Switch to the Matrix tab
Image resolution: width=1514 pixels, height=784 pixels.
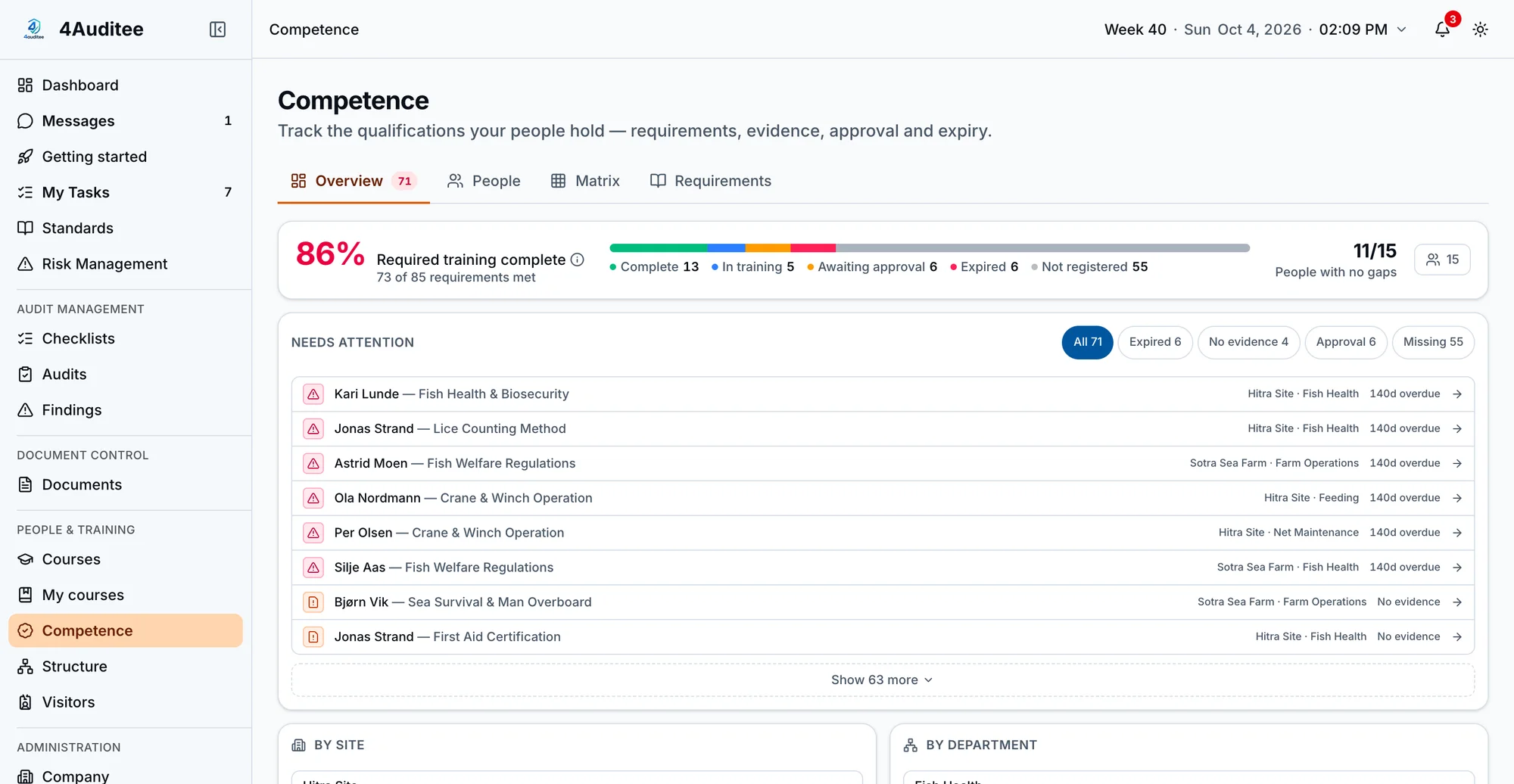(x=585, y=181)
